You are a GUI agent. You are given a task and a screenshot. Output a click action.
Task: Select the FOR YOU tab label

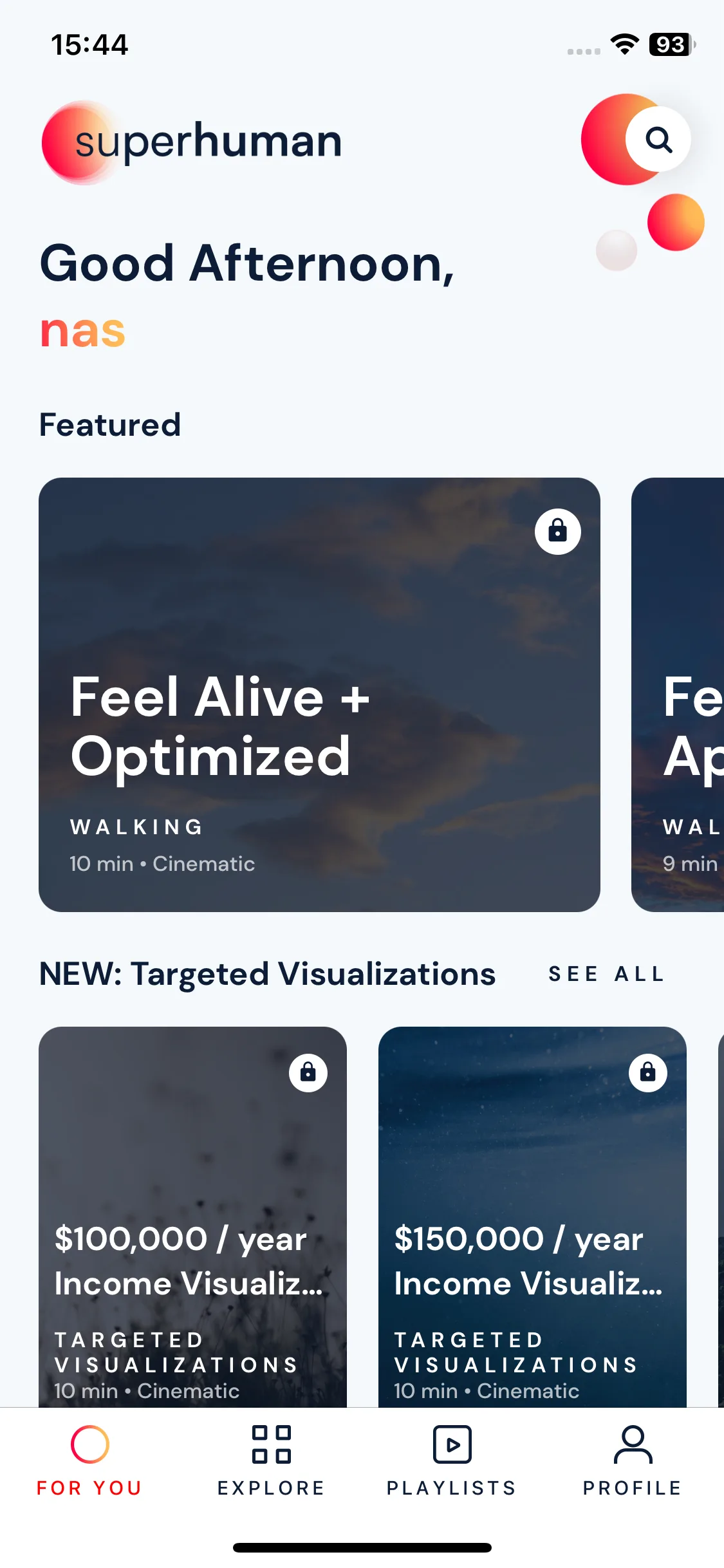(89, 1488)
